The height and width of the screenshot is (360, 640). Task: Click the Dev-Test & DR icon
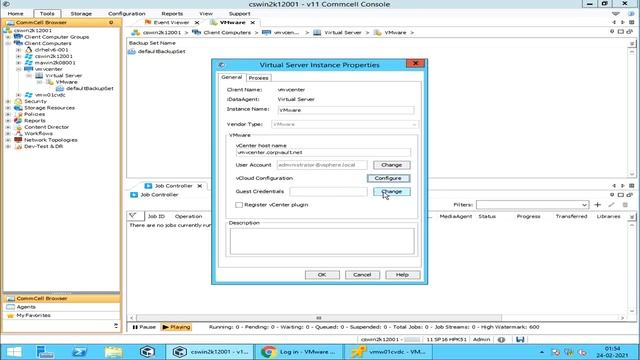[18, 146]
